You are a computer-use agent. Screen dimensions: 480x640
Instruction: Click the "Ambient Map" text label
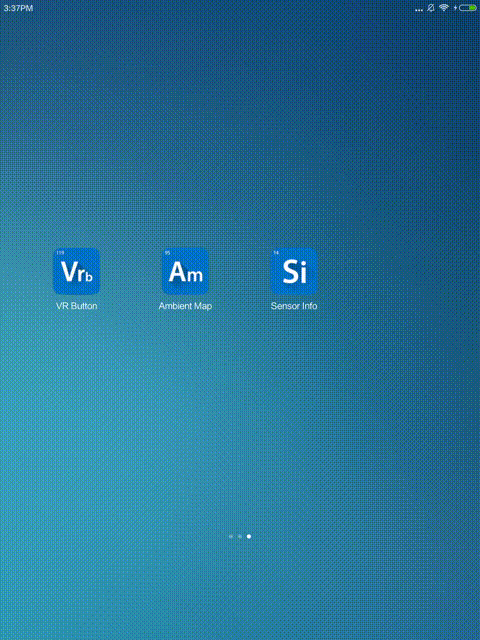tap(185, 306)
